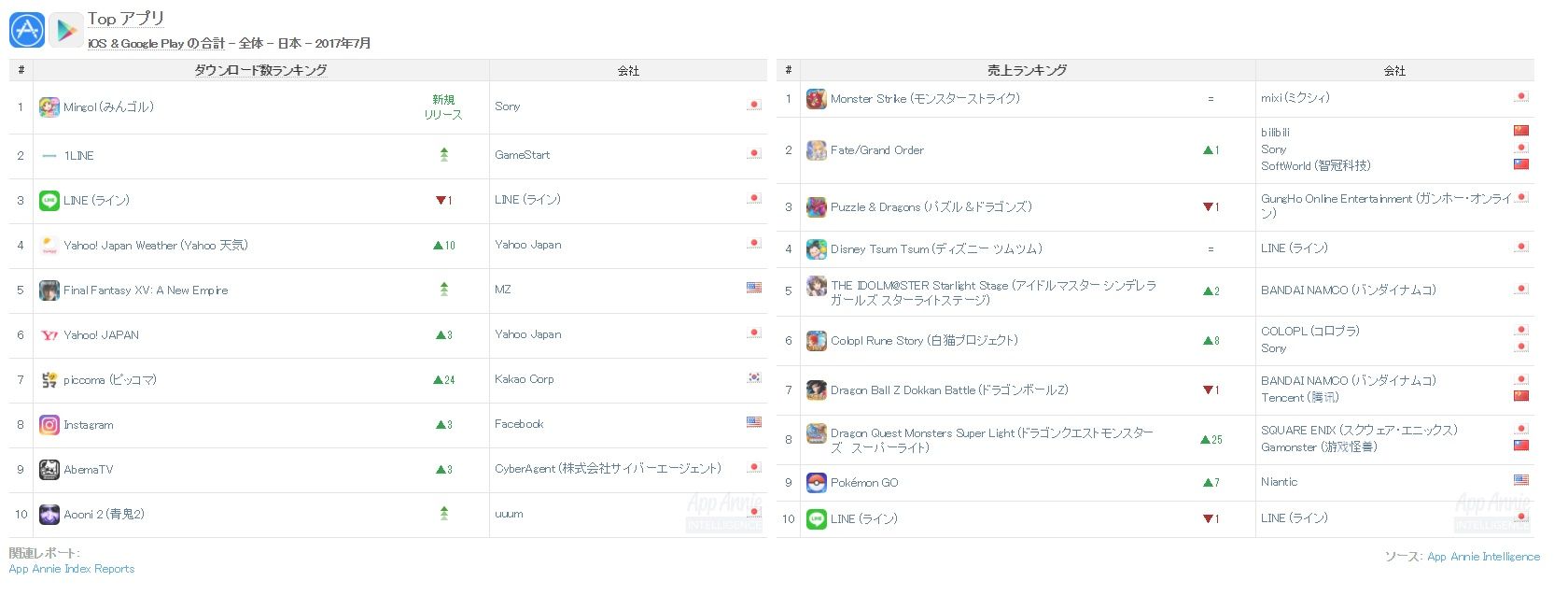
Task: Click the Puzzle & Dragons app icon
Action: tap(817, 207)
